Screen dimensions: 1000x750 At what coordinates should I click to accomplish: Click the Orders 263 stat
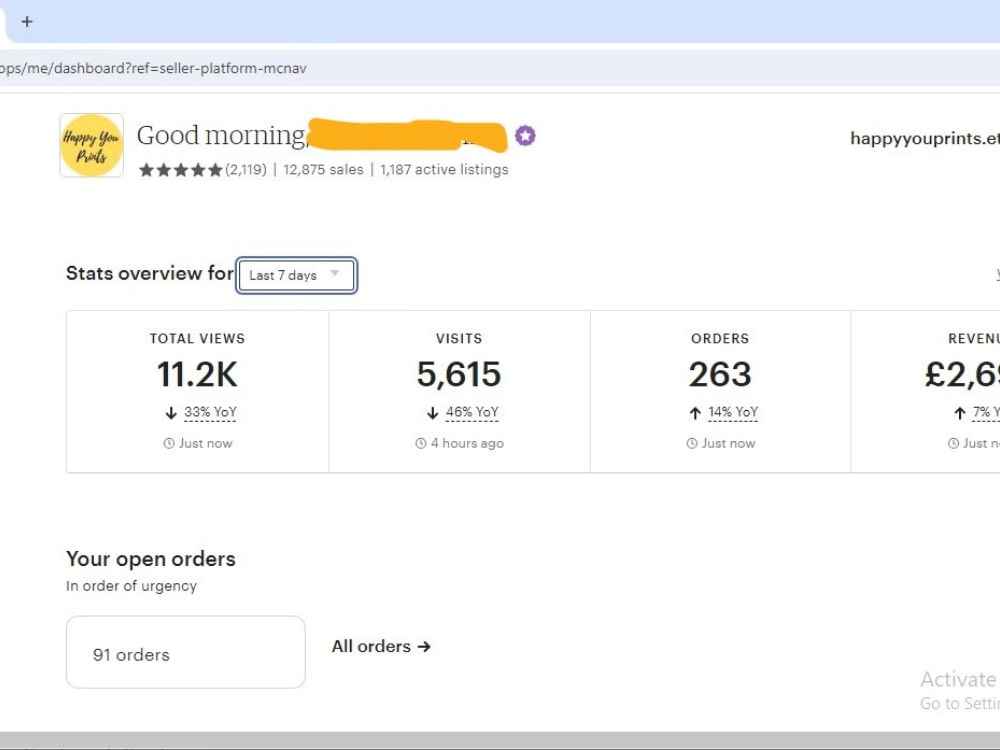720,374
